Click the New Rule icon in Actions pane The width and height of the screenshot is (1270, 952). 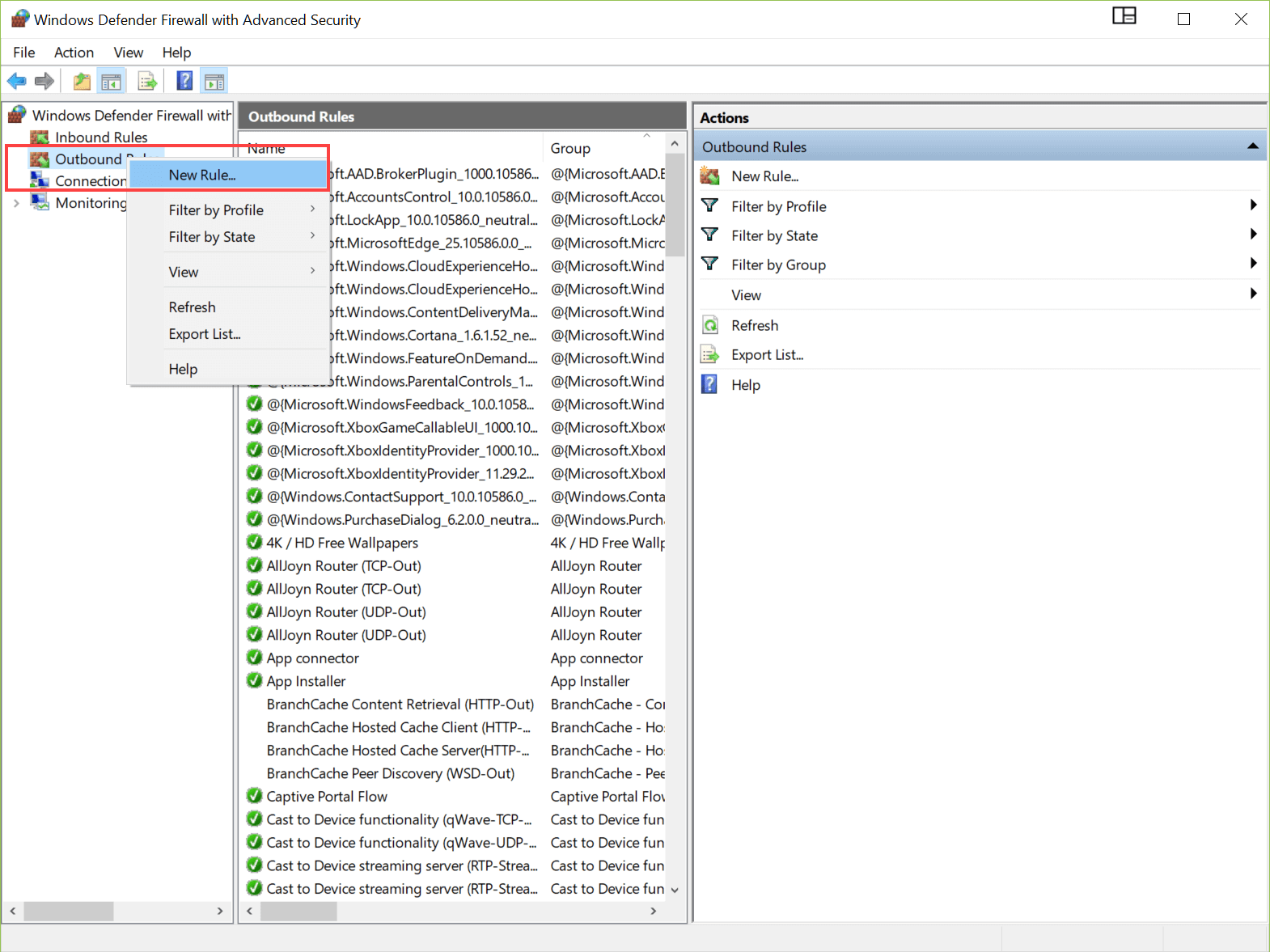pyautogui.click(x=709, y=176)
